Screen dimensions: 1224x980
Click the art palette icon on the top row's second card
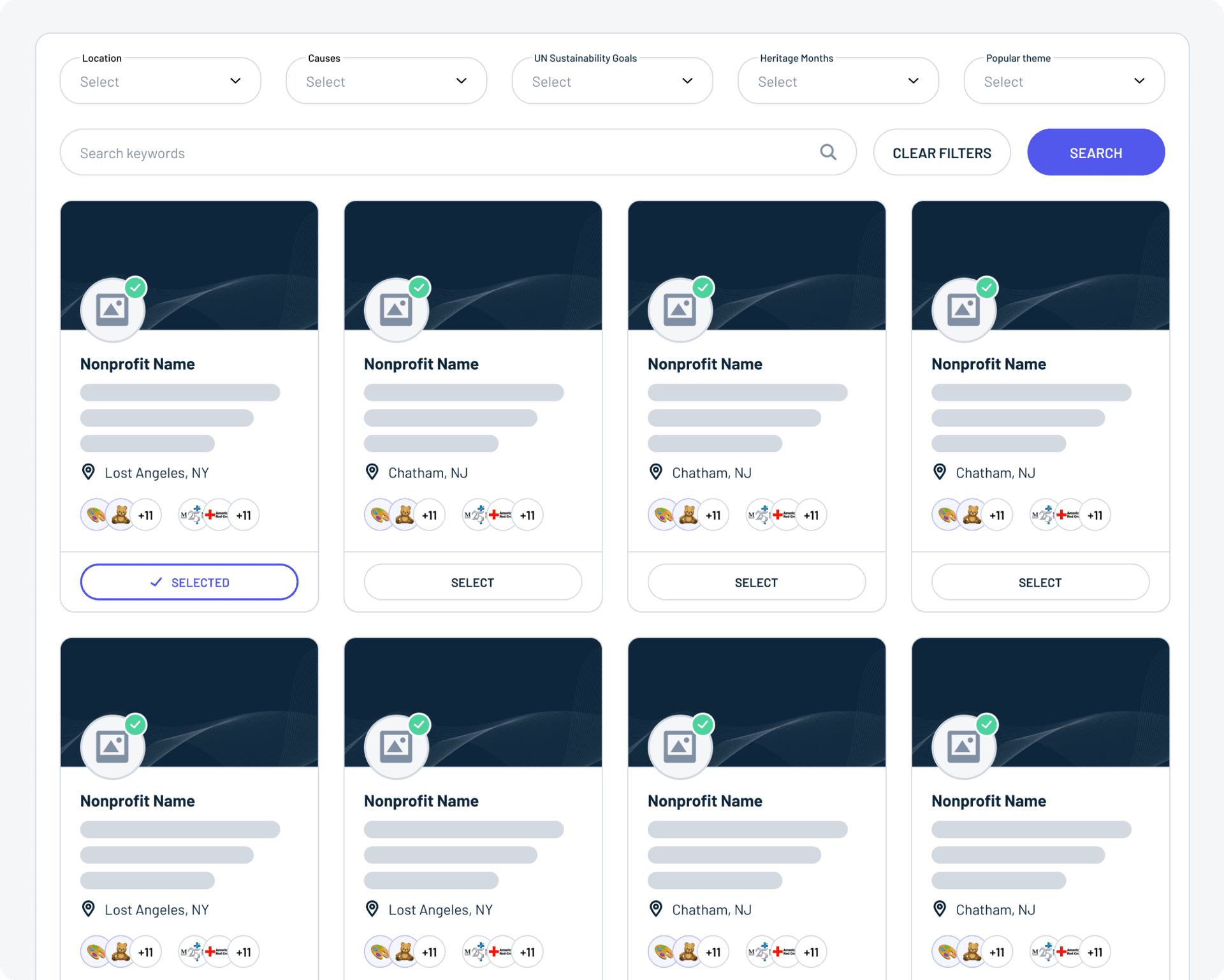(x=380, y=515)
